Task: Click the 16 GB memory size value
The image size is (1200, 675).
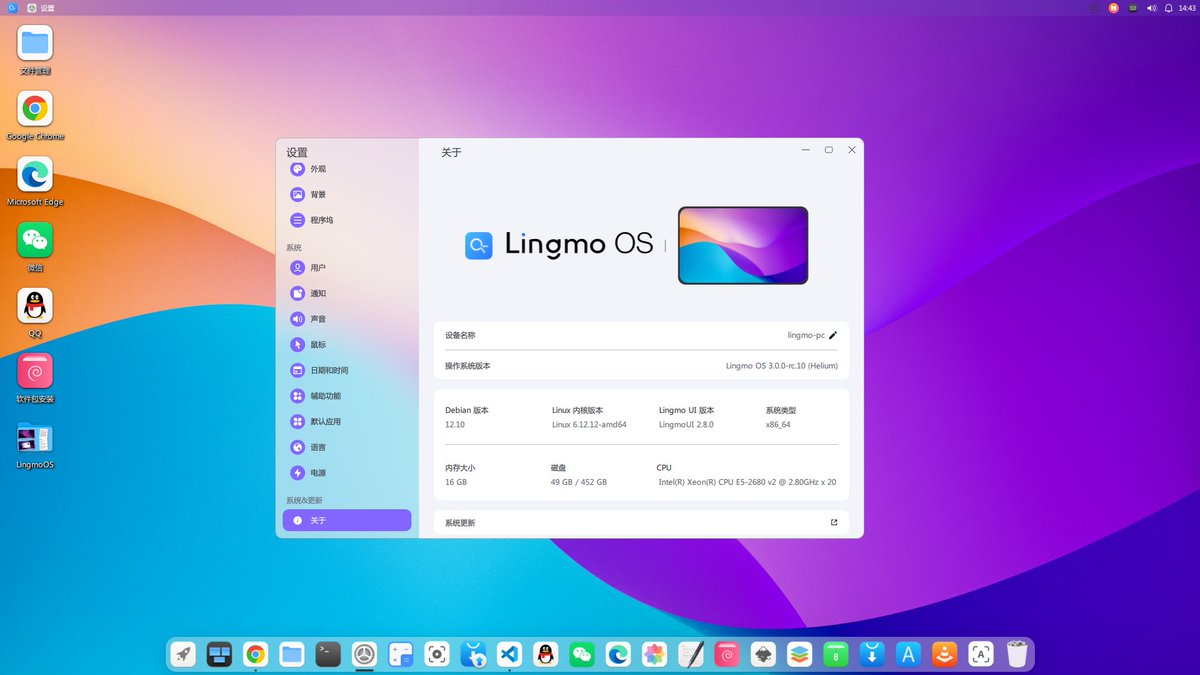Action: click(x=456, y=482)
